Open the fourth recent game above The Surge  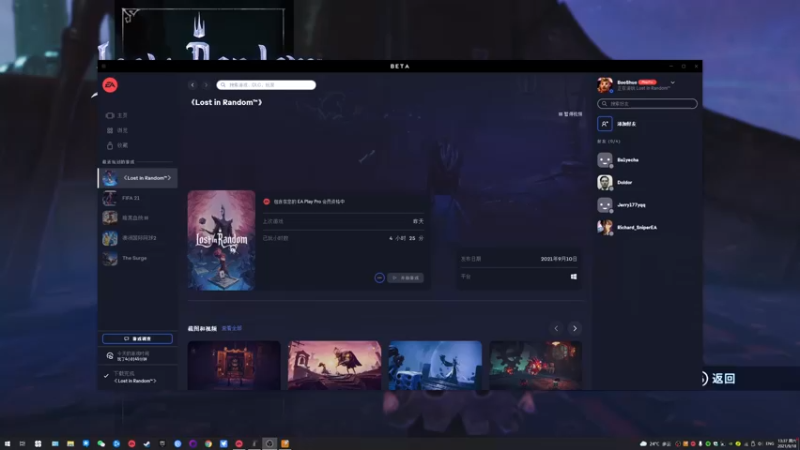[x=138, y=238]
